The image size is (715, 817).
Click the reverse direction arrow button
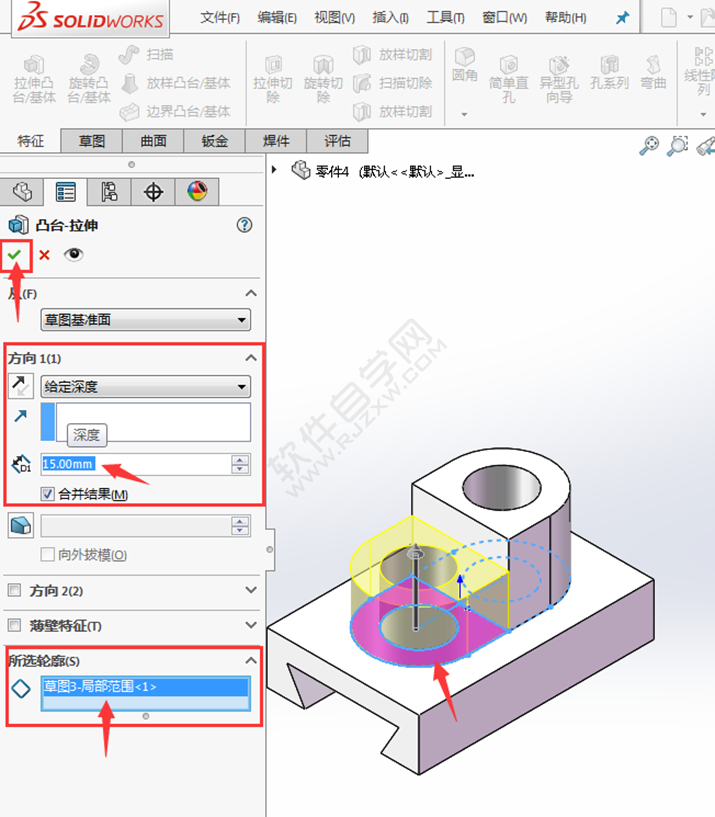(x=20, y=386)
